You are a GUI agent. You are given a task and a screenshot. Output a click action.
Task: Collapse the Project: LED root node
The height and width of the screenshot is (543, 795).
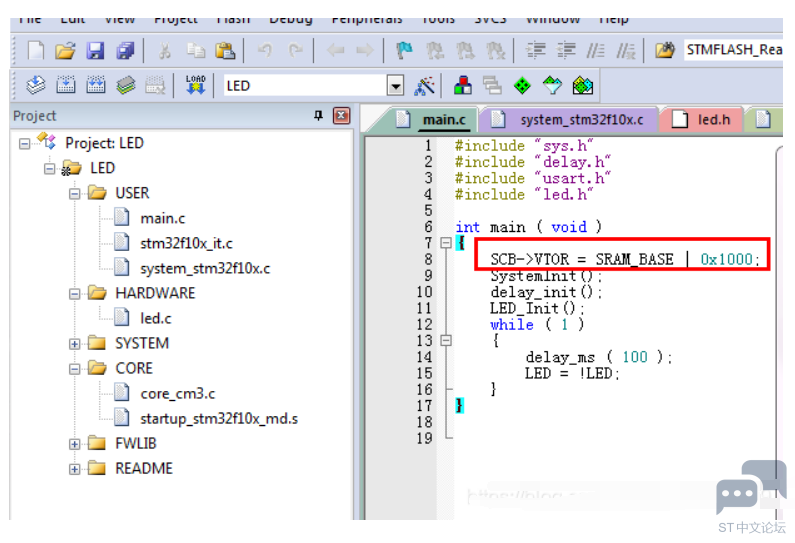point(24,144)
